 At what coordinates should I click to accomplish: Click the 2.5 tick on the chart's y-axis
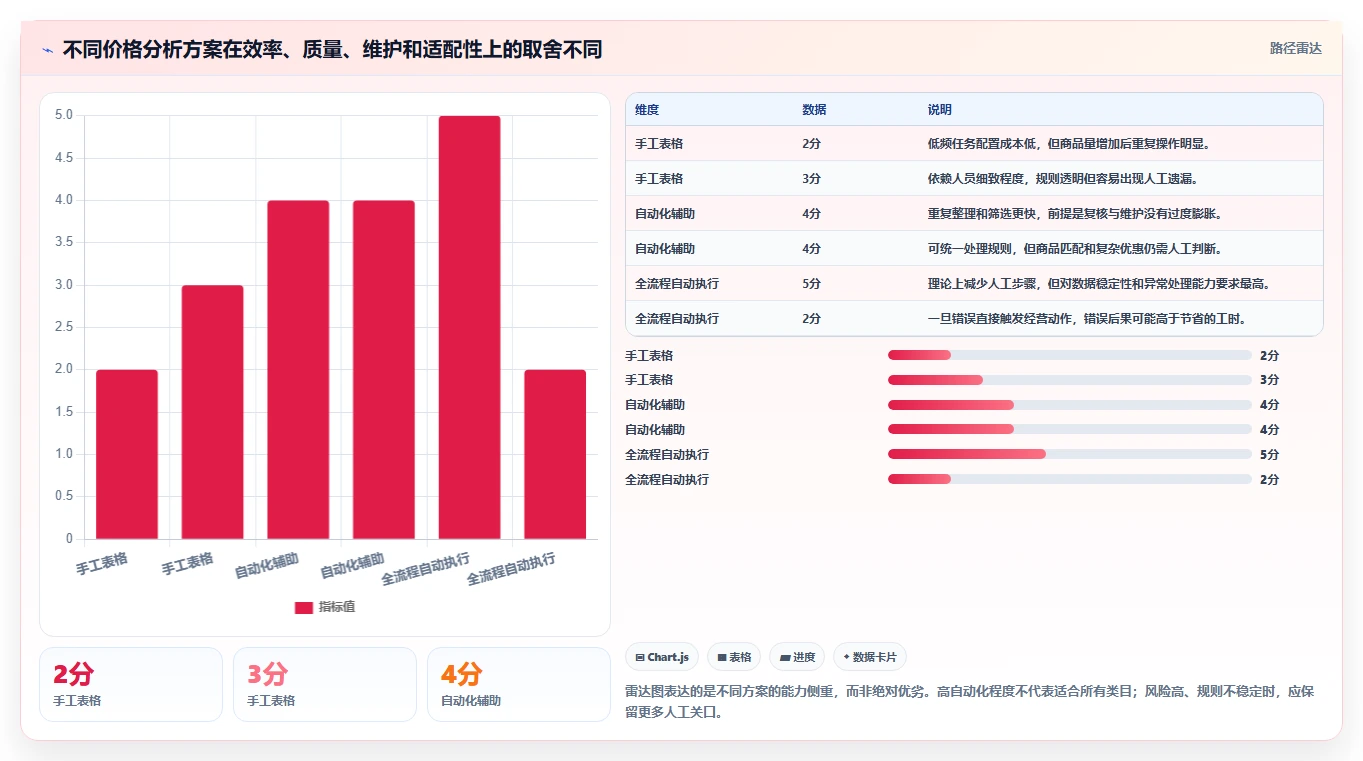point(64,327)
